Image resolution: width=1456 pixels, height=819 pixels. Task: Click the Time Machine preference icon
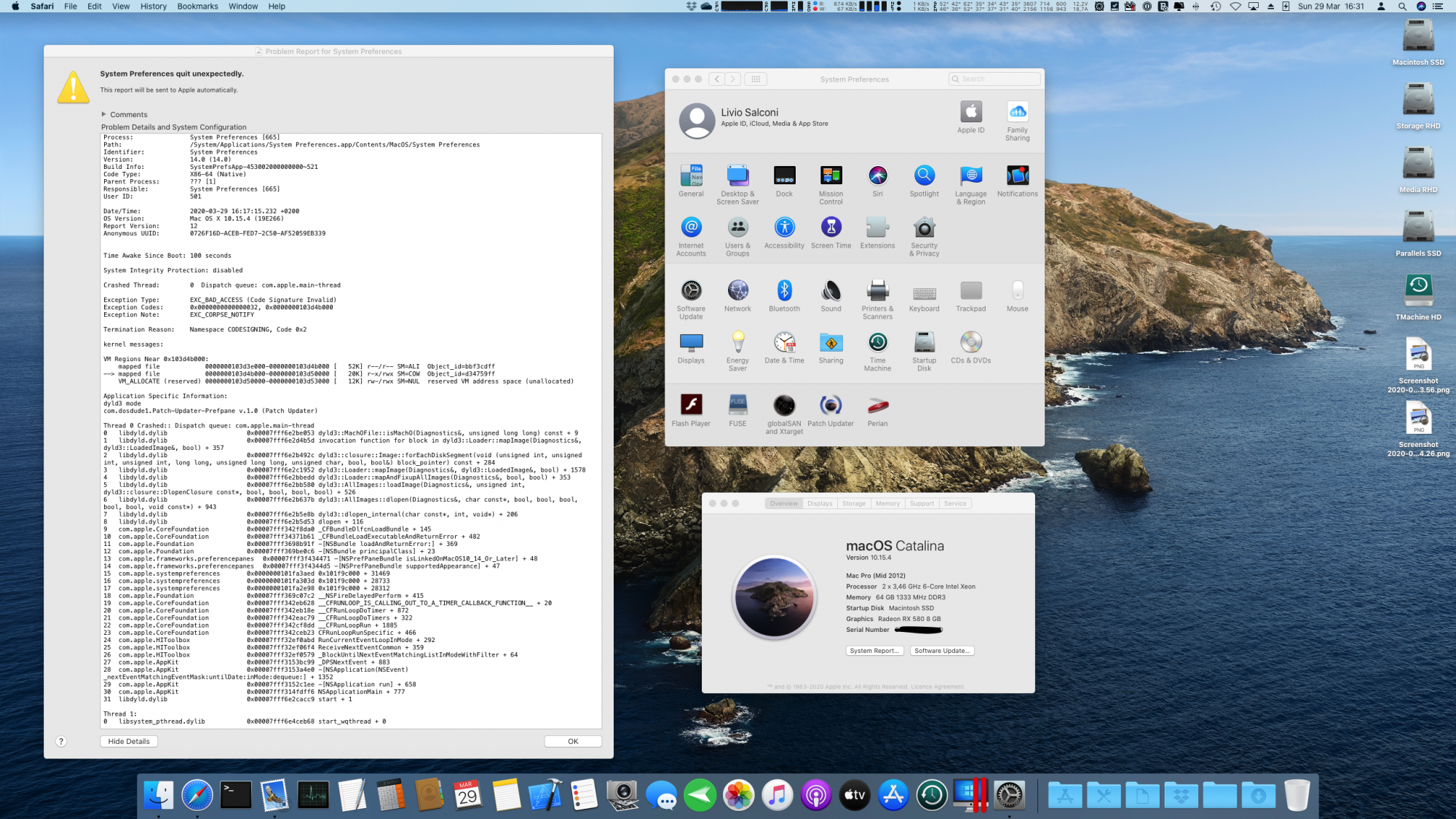877,343
